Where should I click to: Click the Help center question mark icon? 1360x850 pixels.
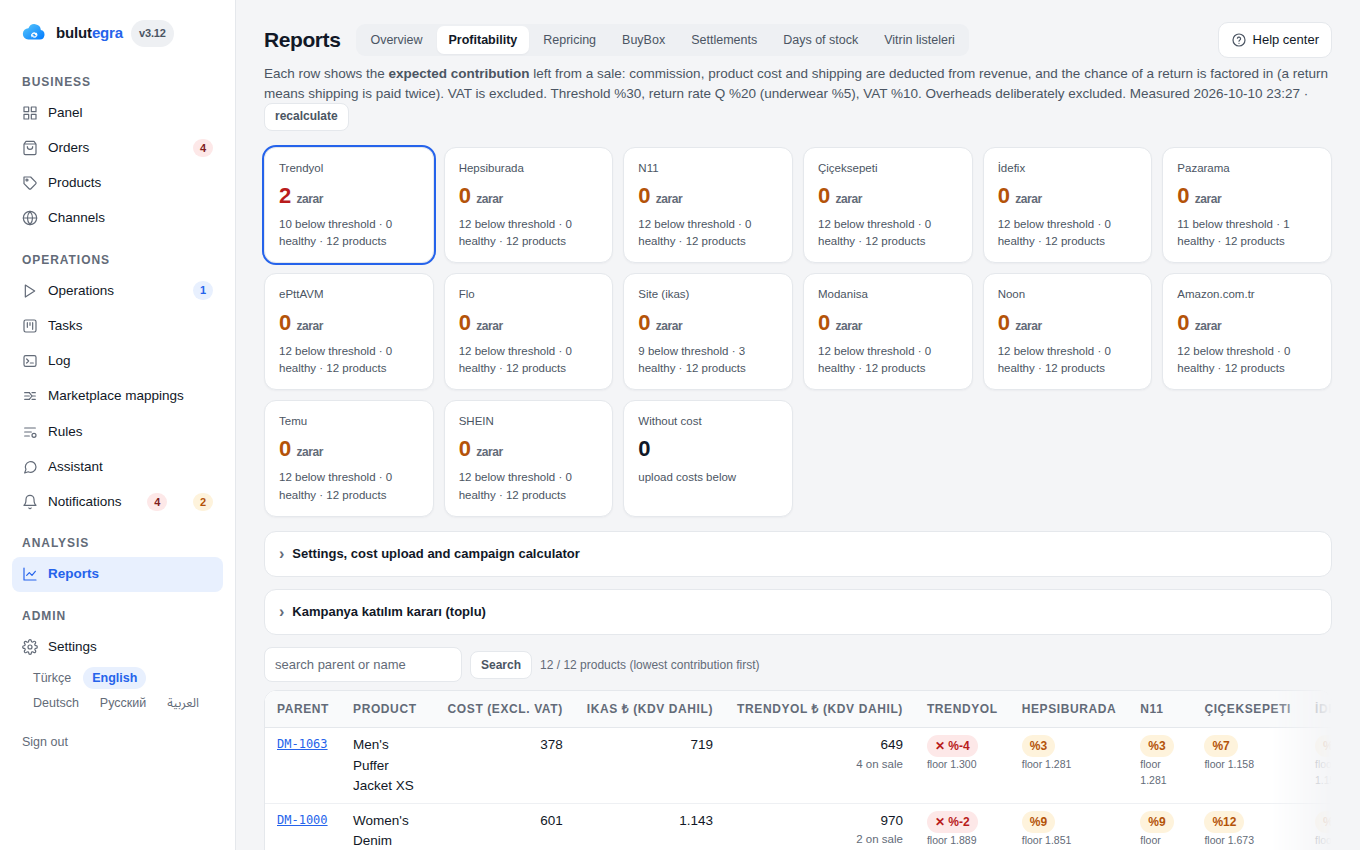[1239, 40]
